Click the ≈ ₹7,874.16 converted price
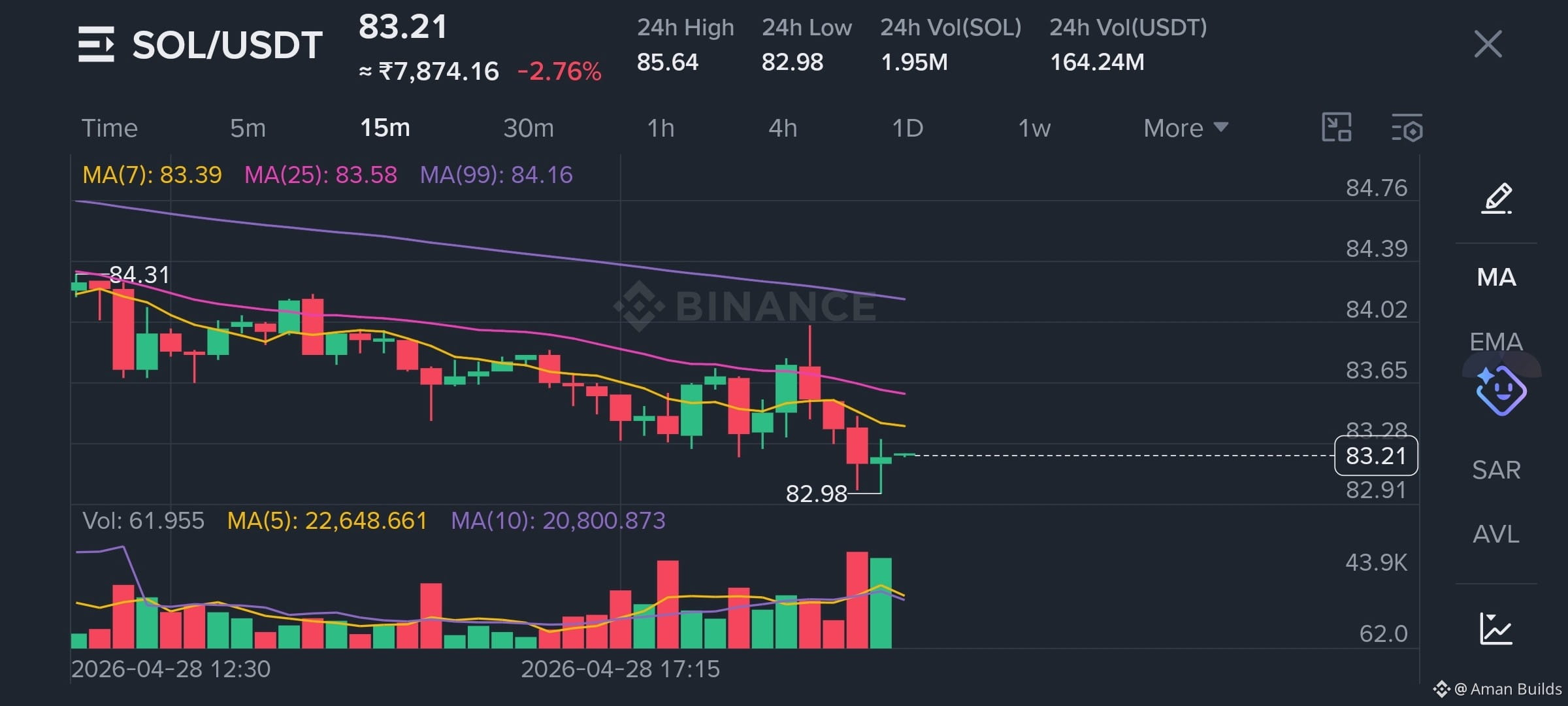 [429, 71]
